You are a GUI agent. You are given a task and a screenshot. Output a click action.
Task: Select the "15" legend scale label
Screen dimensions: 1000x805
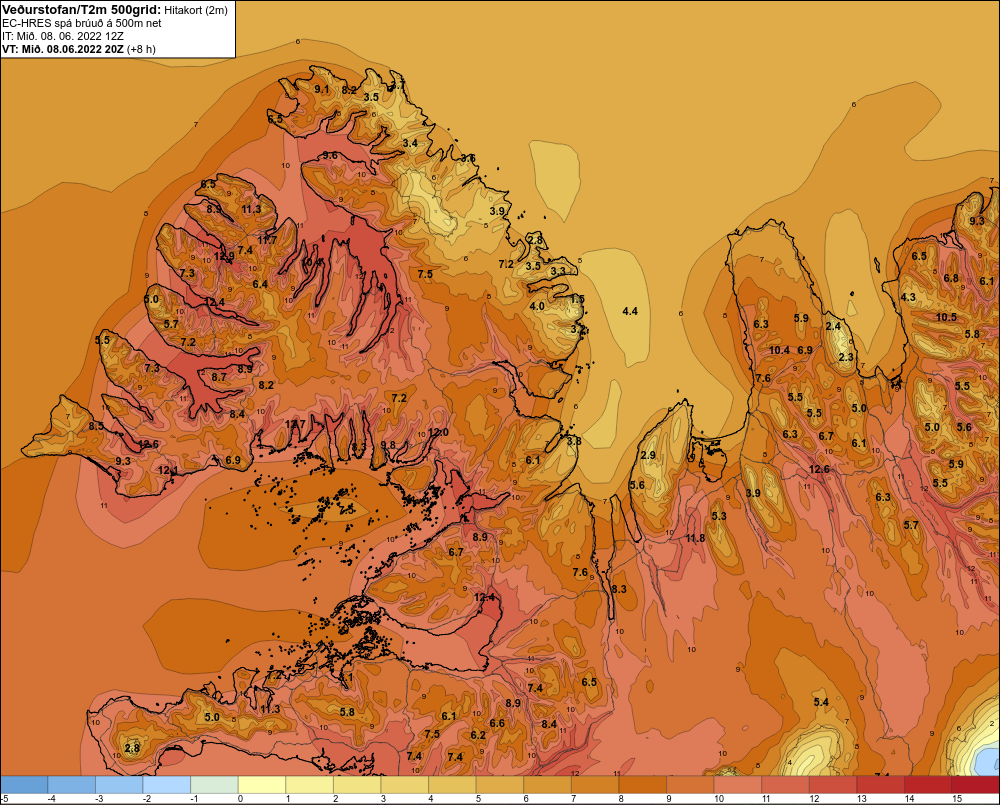(957, 799)
